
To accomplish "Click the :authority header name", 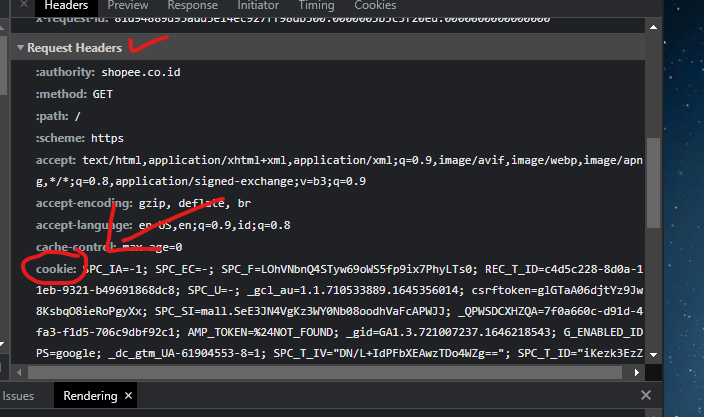I will click(x=65, y=72).
